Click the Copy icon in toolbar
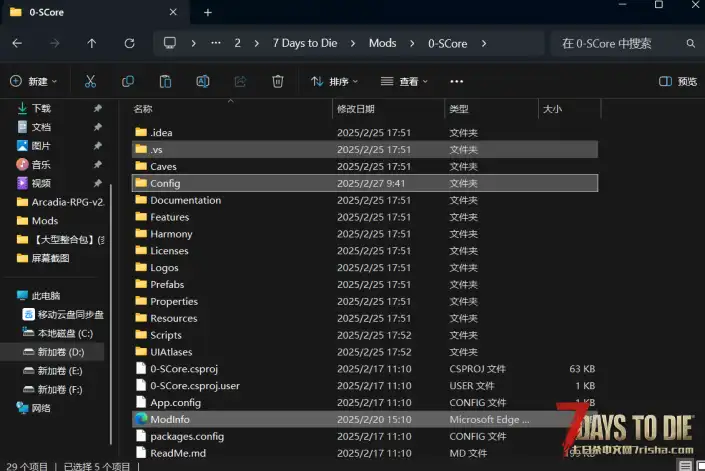The height and width of the screenshot is (471, 705). [128, 81]
